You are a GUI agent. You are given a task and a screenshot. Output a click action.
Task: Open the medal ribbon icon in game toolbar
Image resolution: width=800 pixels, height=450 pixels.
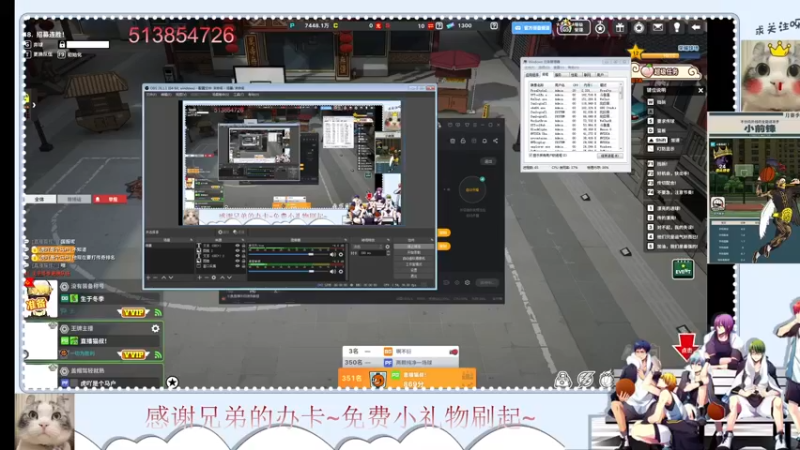pos(600,28)
